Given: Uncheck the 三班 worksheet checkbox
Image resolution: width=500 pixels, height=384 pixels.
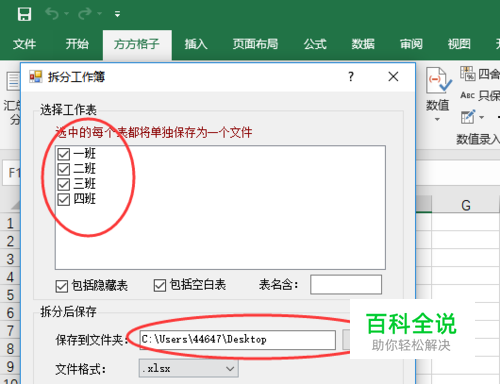Looking at the screenshot, I should point(63,184).
